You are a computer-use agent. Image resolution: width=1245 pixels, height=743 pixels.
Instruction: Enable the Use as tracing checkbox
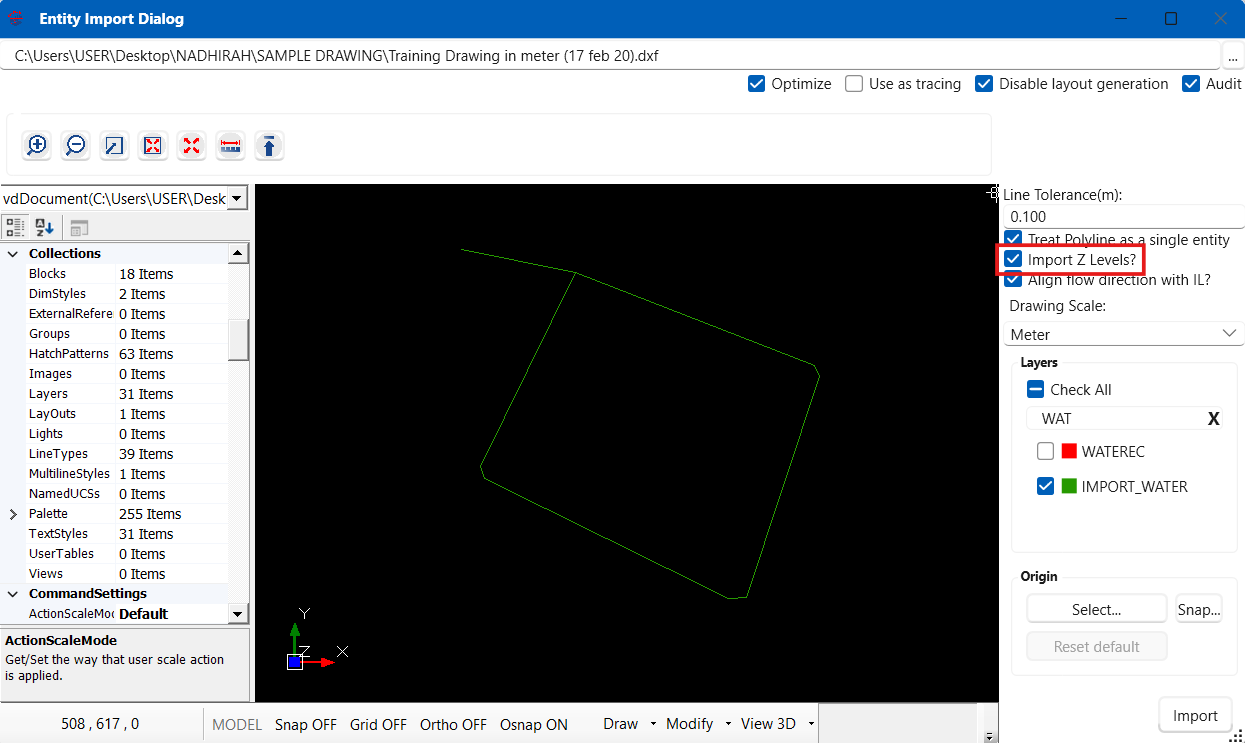pyautogui.click(x=854, y=84)
